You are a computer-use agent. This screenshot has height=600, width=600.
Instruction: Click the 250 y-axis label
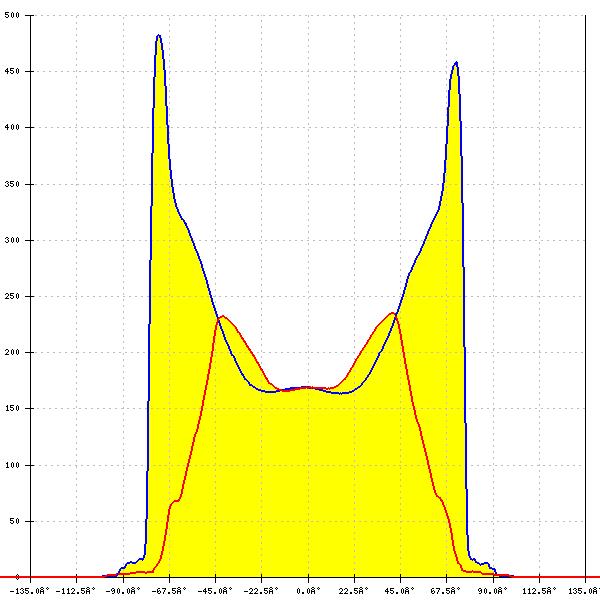pyautogui.click(x=12, y=297)
